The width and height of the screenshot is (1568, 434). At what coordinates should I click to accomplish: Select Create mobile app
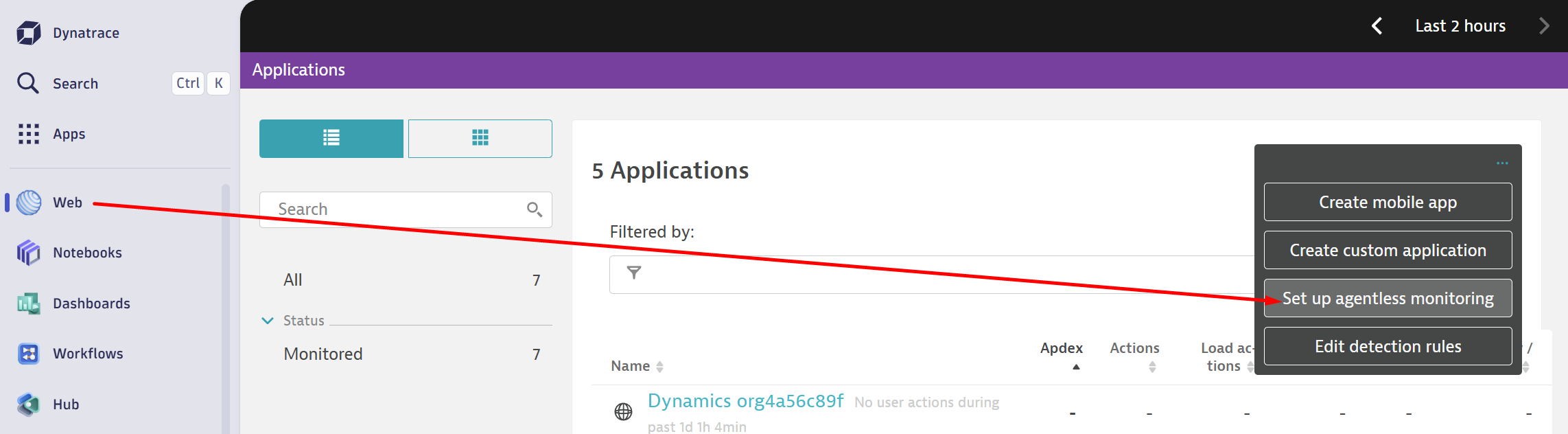(1388, 202)
